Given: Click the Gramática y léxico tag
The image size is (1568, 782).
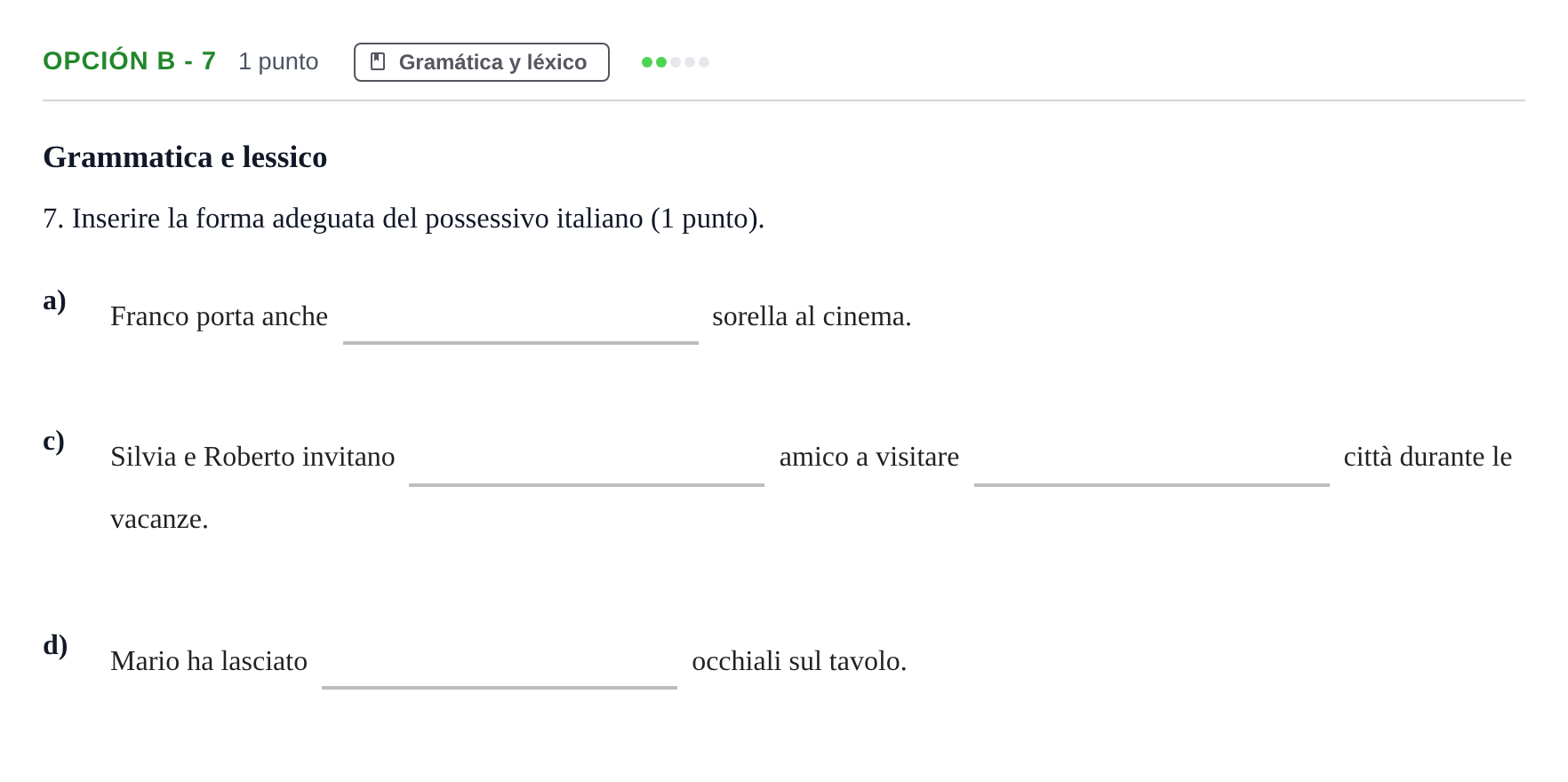Looking at the screenshot, I should click(482, 62).
